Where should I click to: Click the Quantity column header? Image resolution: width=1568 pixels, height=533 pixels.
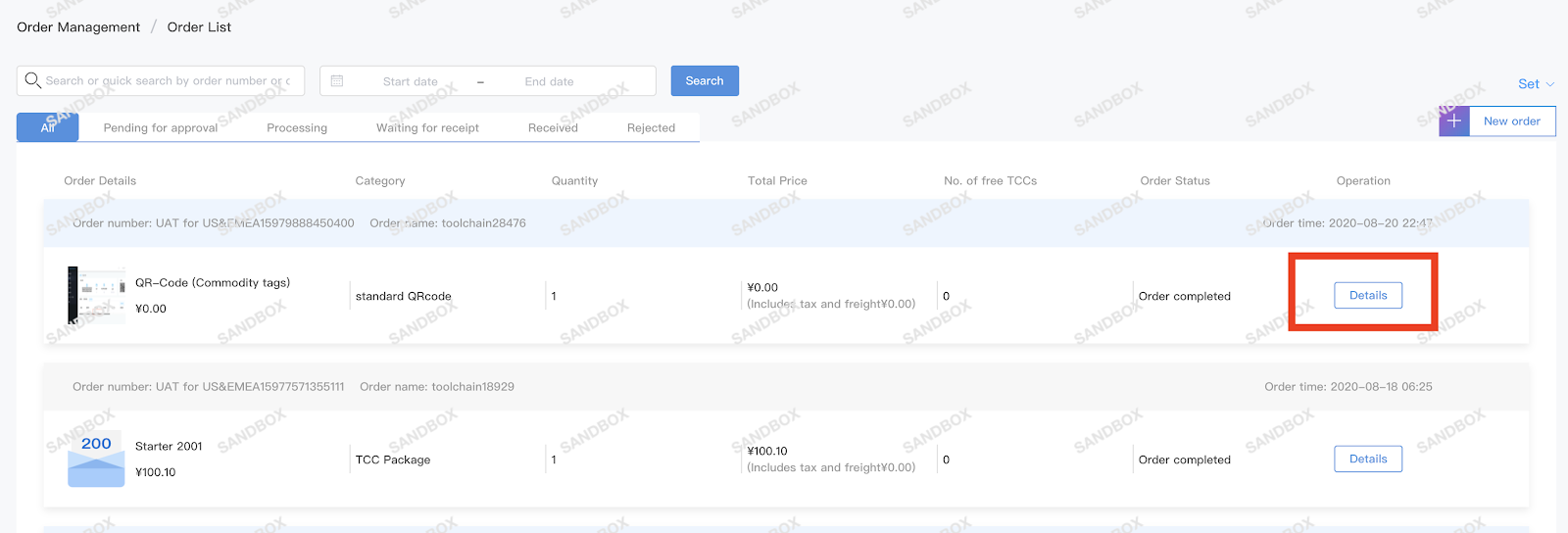coord(574,180)
